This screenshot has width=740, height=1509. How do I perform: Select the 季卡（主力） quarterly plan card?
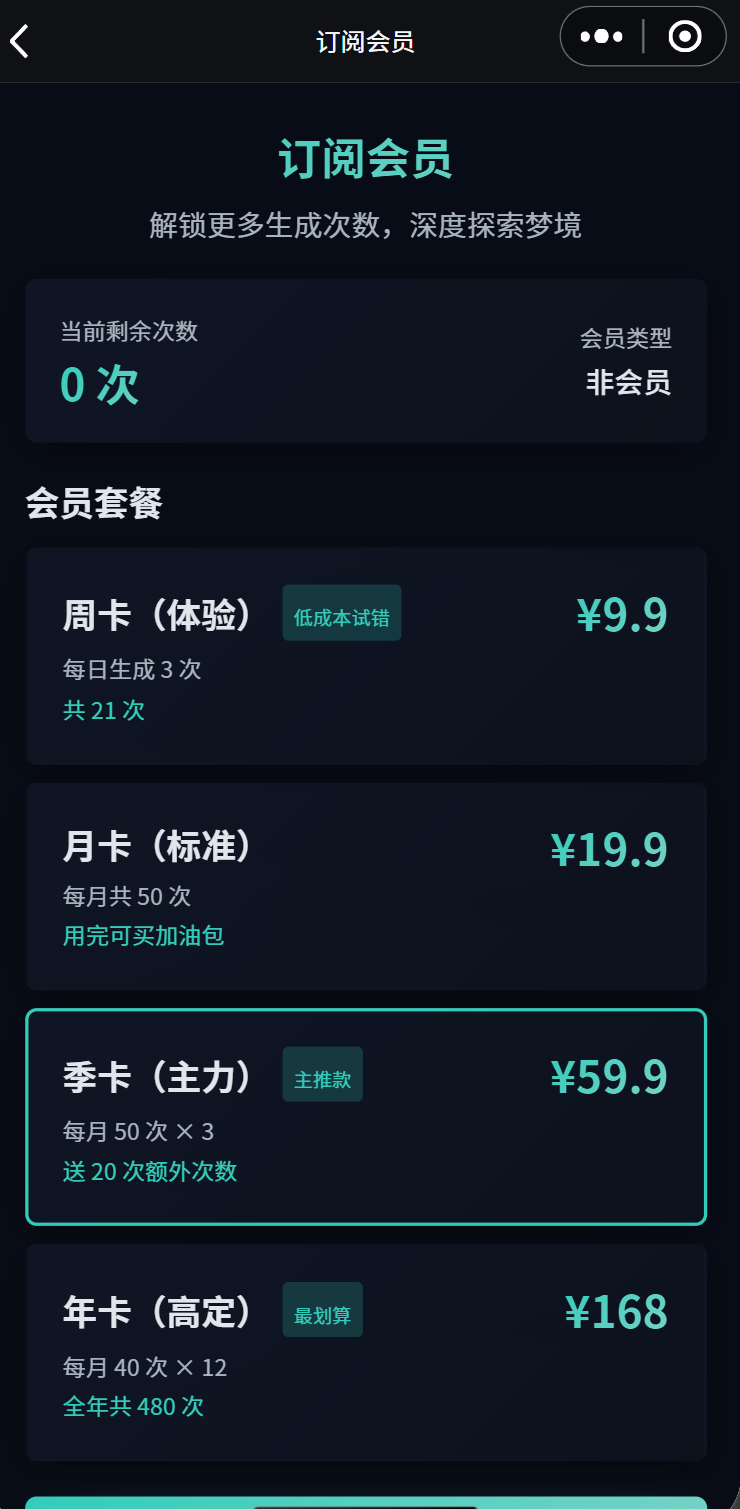point(366,1117)
